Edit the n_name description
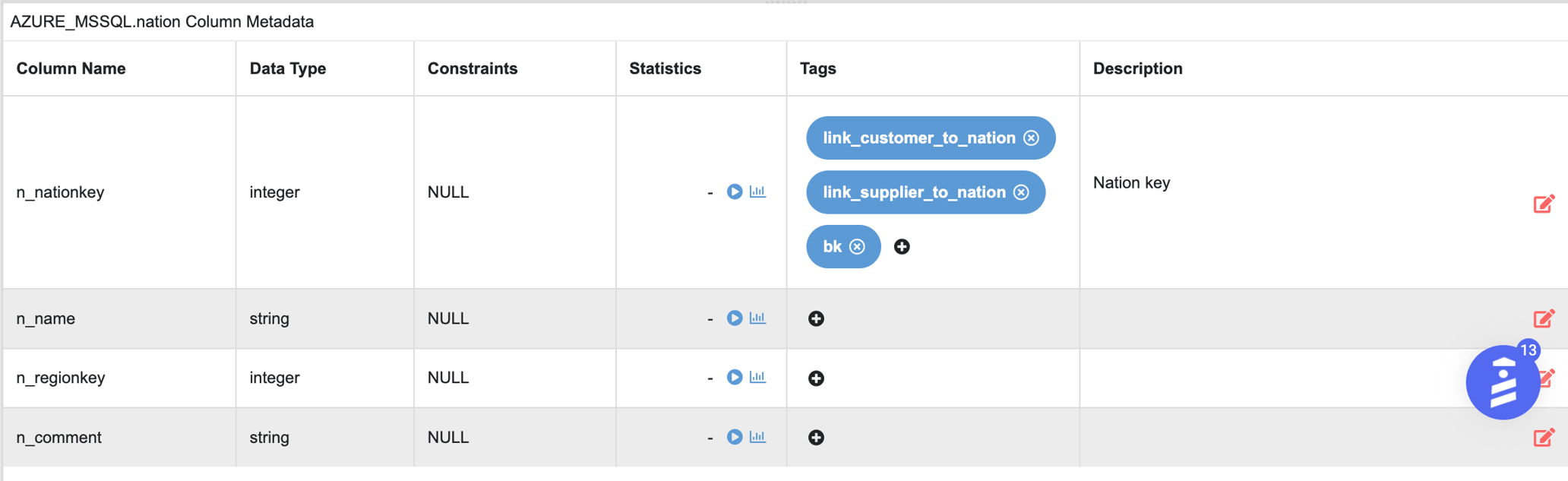Viewport: 1568px width, 481px height. point(1543,318)
